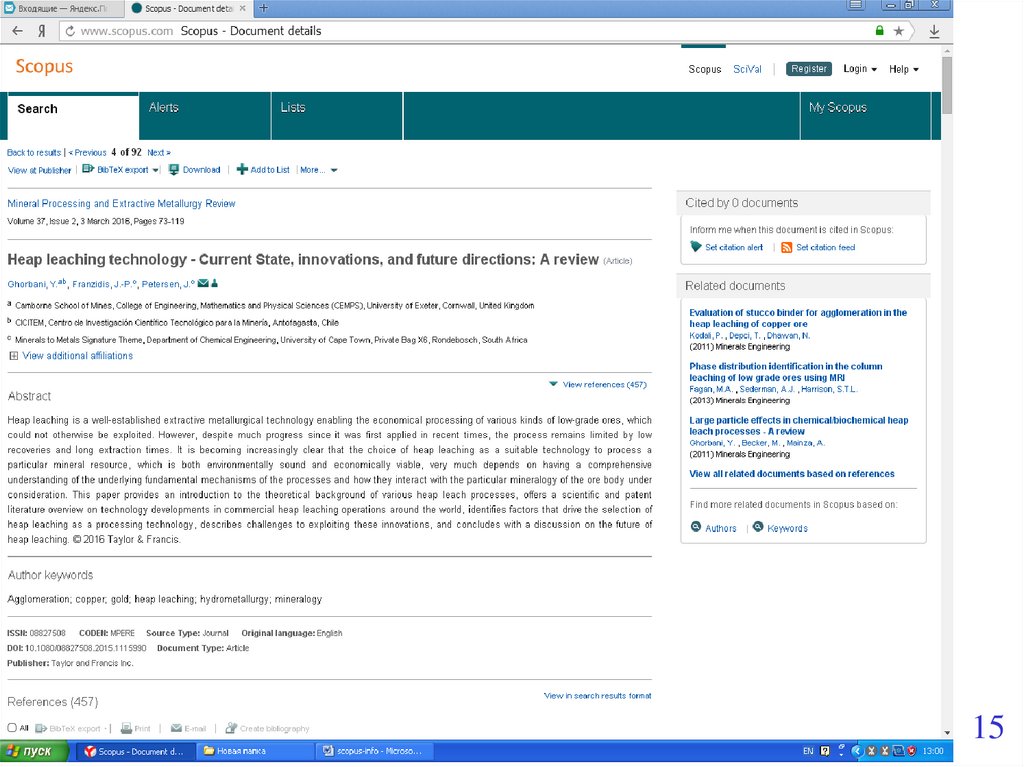This screenshot has width=1024, height=767.
Task: Click Set citation feed RSS icon
Action: (x=786, y=248)
